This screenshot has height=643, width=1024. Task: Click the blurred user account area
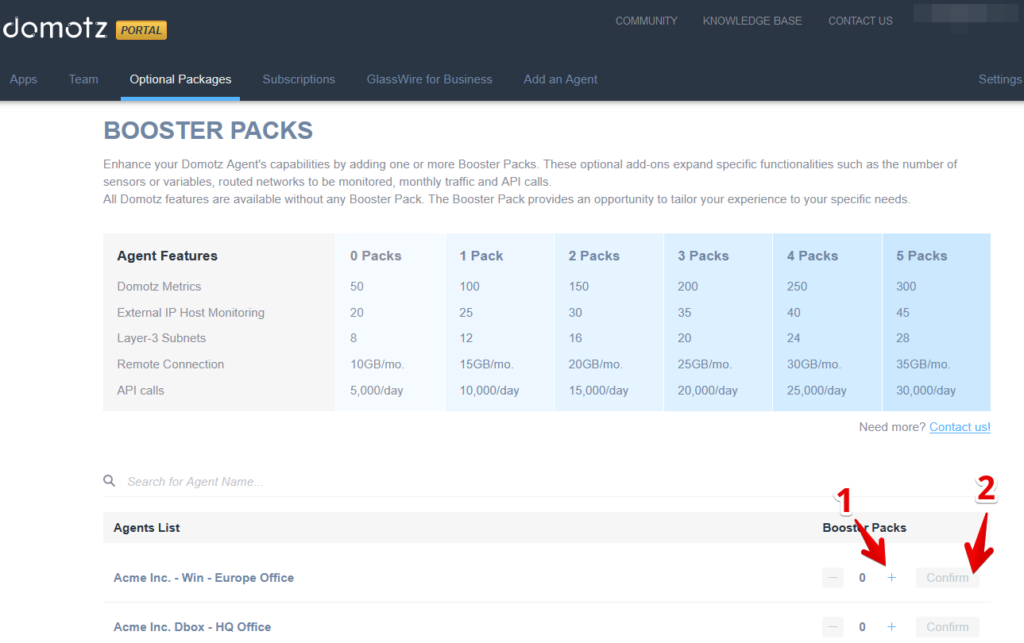966,16
